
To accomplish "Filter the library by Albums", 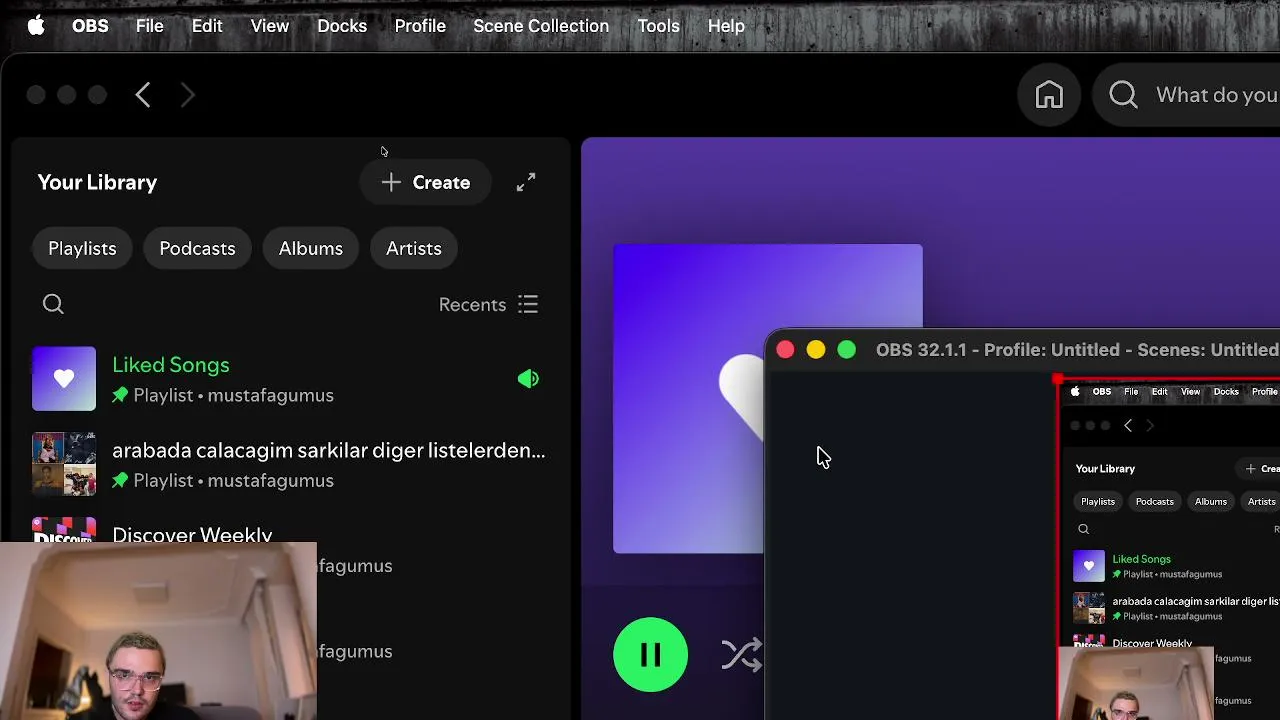I will click(x=311, y=248).
